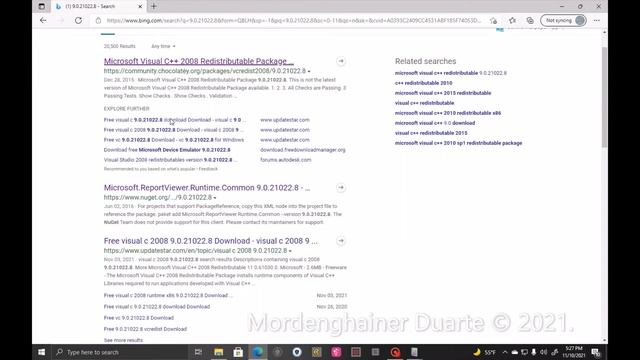Click download.freedownloadmanager.org source text
640x360 pixels.
pyautogui.click(x=303, y=150)
